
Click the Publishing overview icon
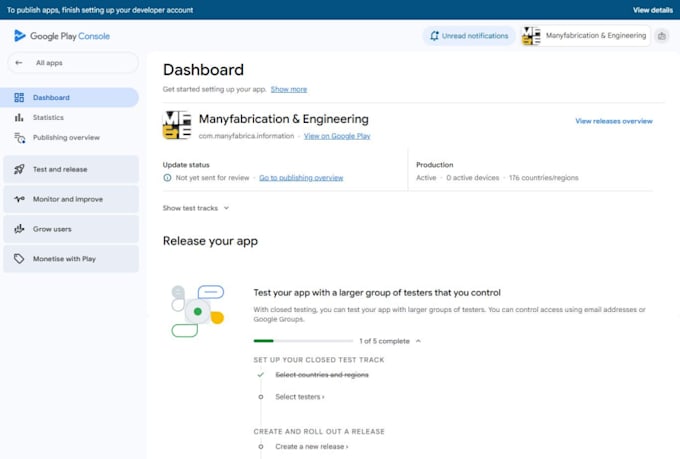tap(20, 138)
